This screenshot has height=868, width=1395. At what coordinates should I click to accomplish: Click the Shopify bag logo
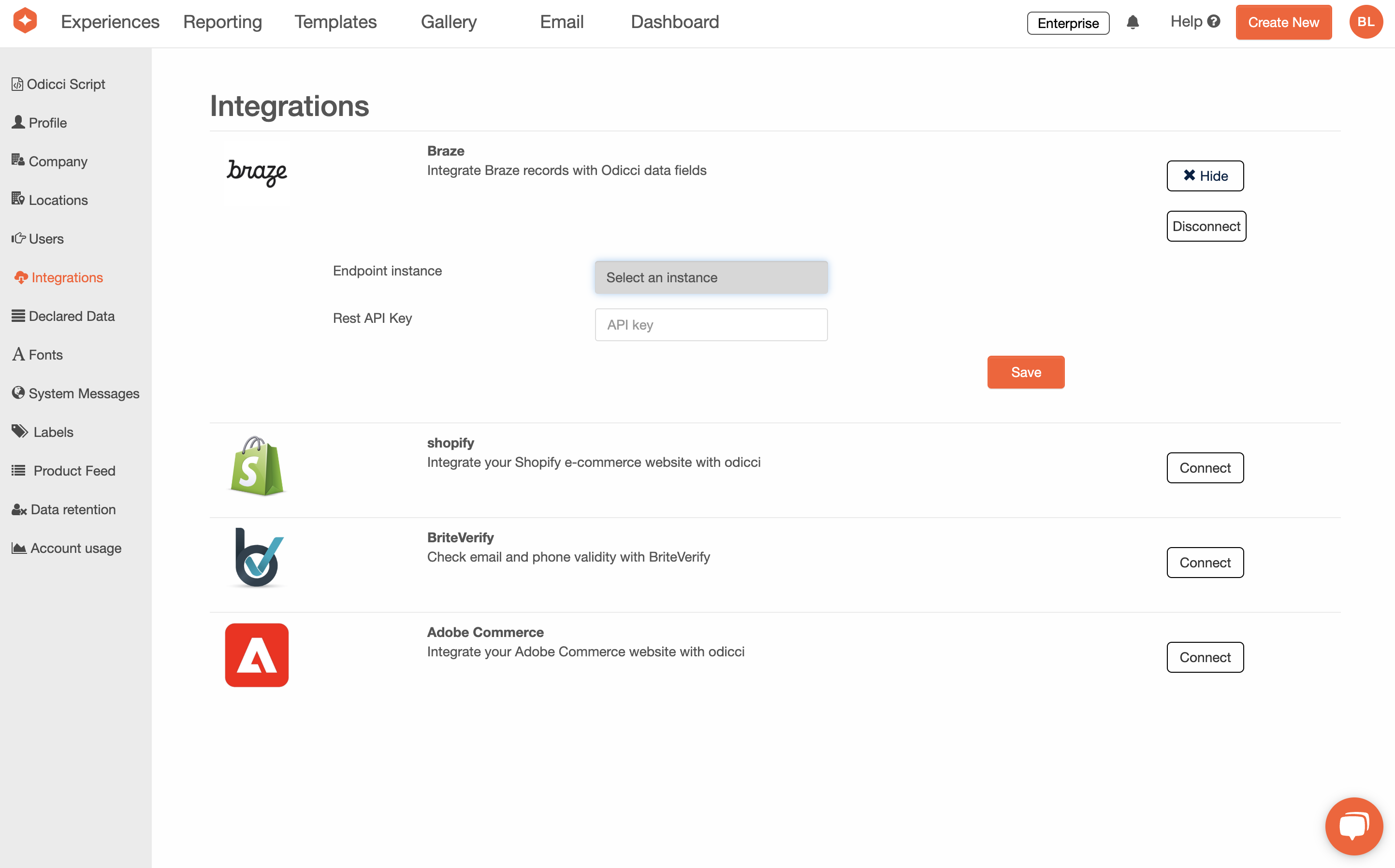pos(257,466)
